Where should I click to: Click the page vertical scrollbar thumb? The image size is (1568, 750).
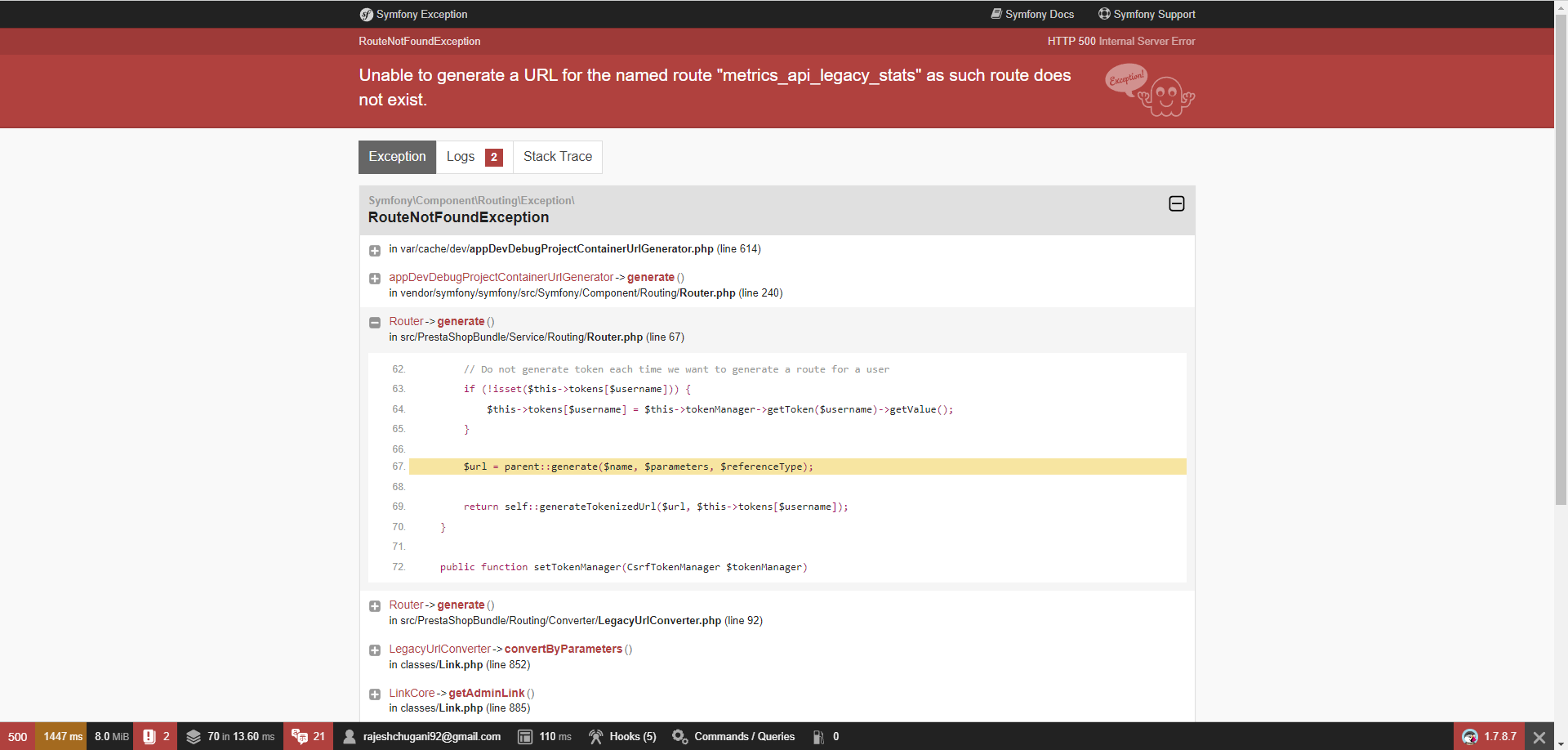pyautogui.click(x=1561, y=260)
